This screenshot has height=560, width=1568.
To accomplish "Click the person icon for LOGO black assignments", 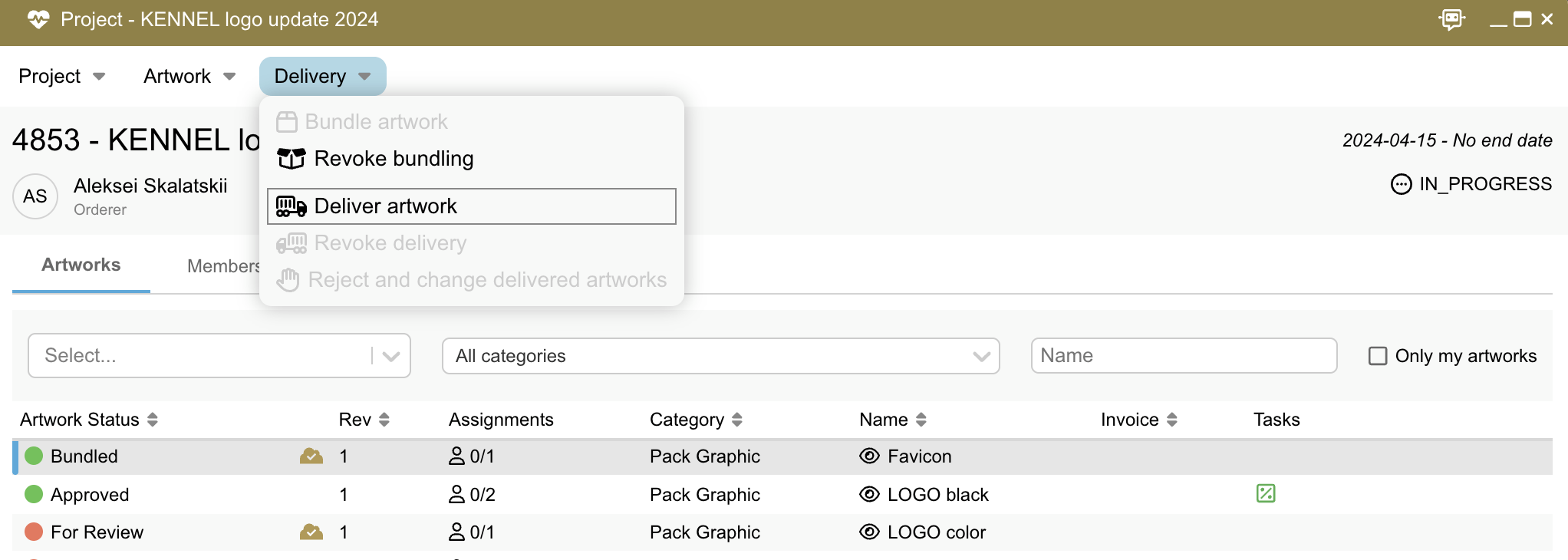I will tap(456, 494).
